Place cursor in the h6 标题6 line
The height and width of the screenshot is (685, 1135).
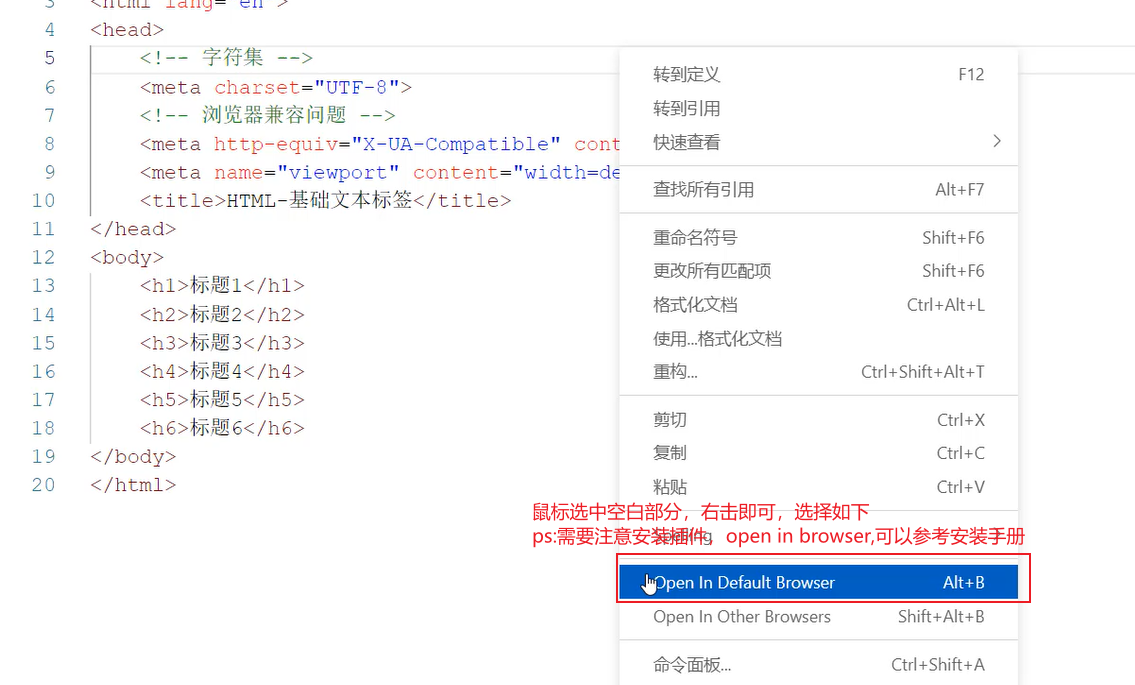(222, 428)
